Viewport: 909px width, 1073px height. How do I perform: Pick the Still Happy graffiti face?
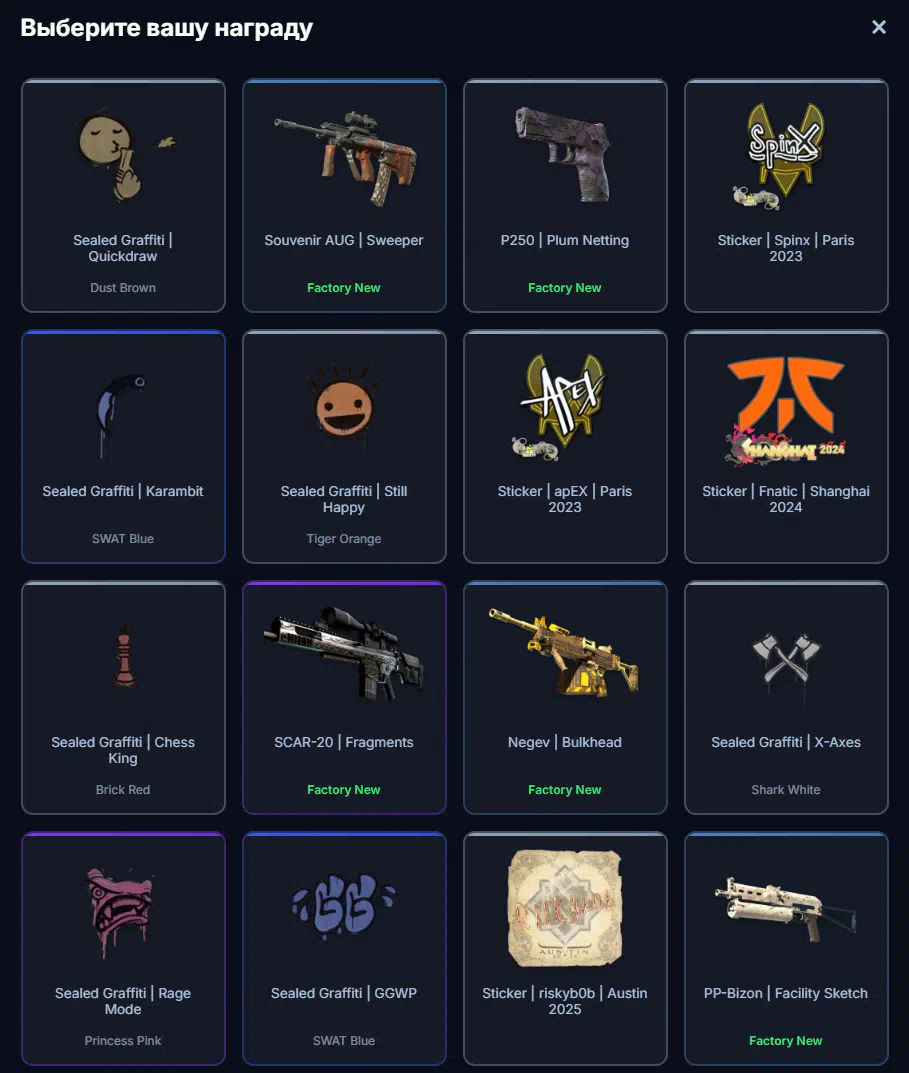[x=344, y=404]
